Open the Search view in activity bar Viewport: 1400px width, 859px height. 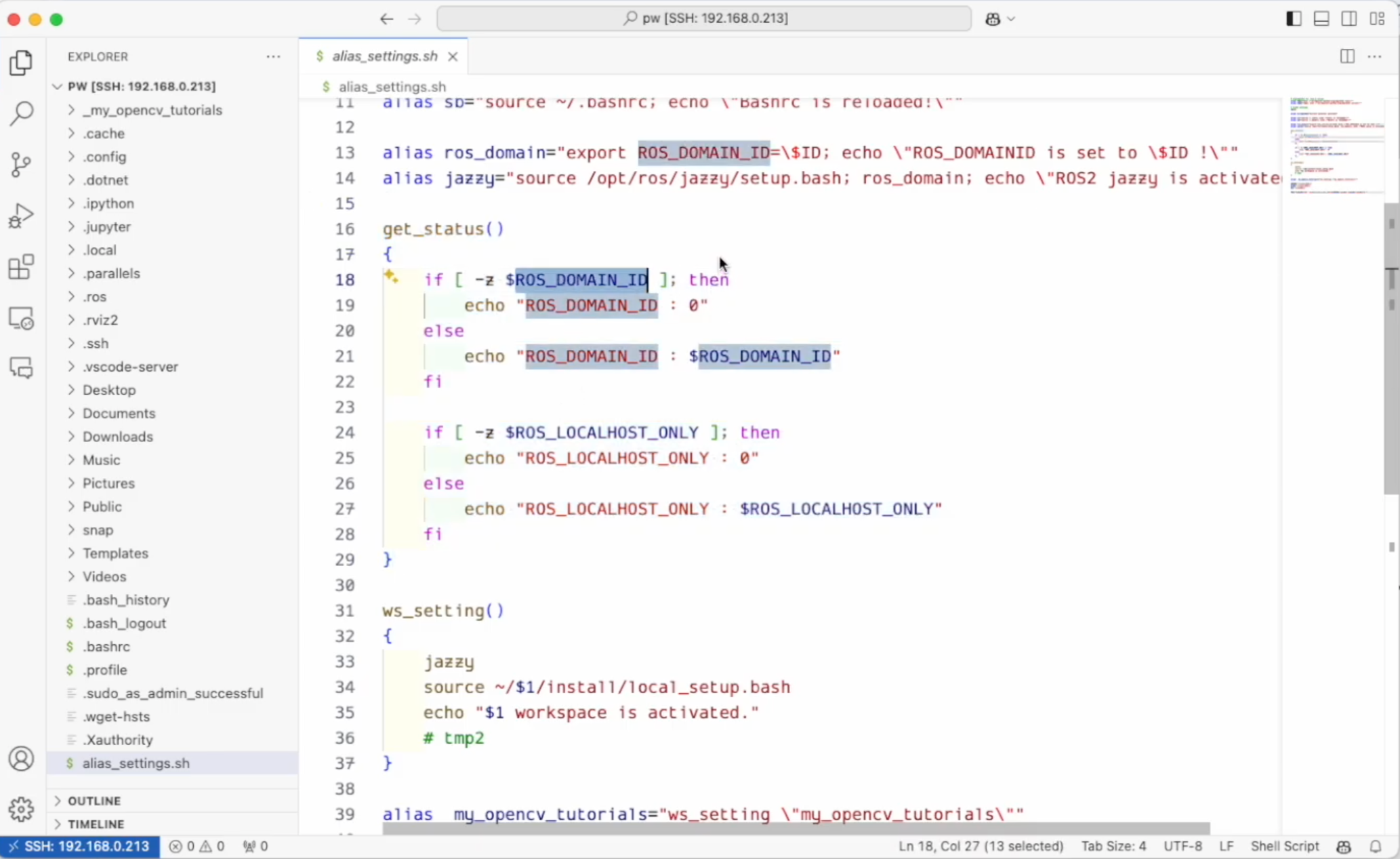tap(22, 113)
